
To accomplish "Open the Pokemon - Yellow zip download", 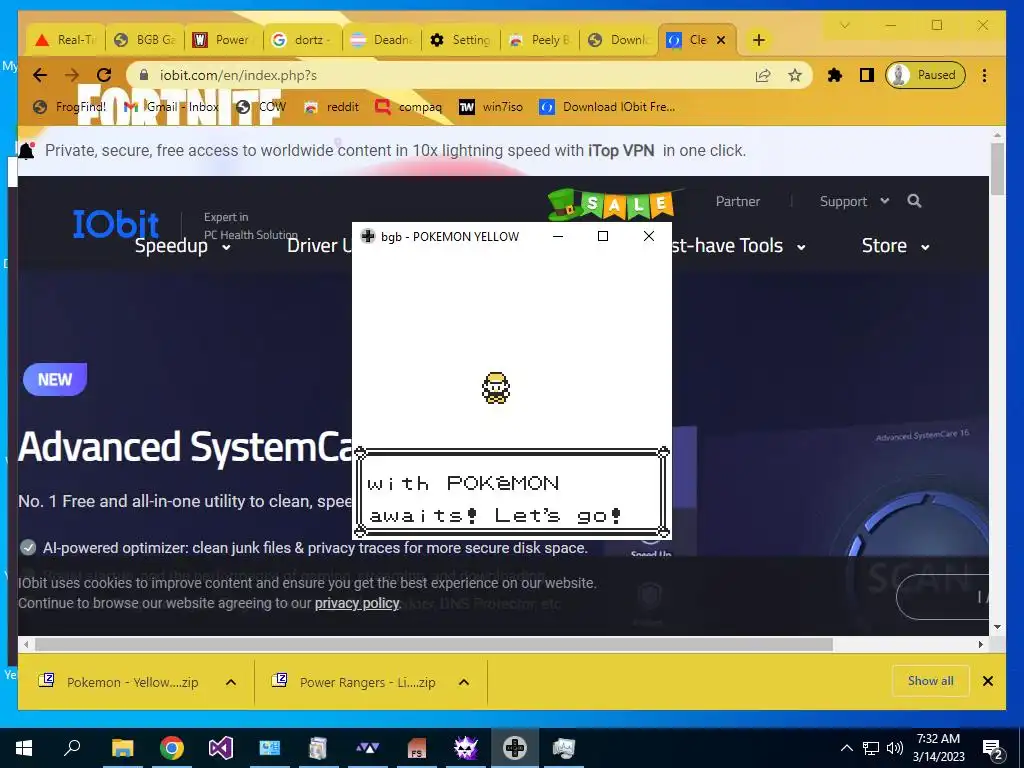I will click(120, 682).
